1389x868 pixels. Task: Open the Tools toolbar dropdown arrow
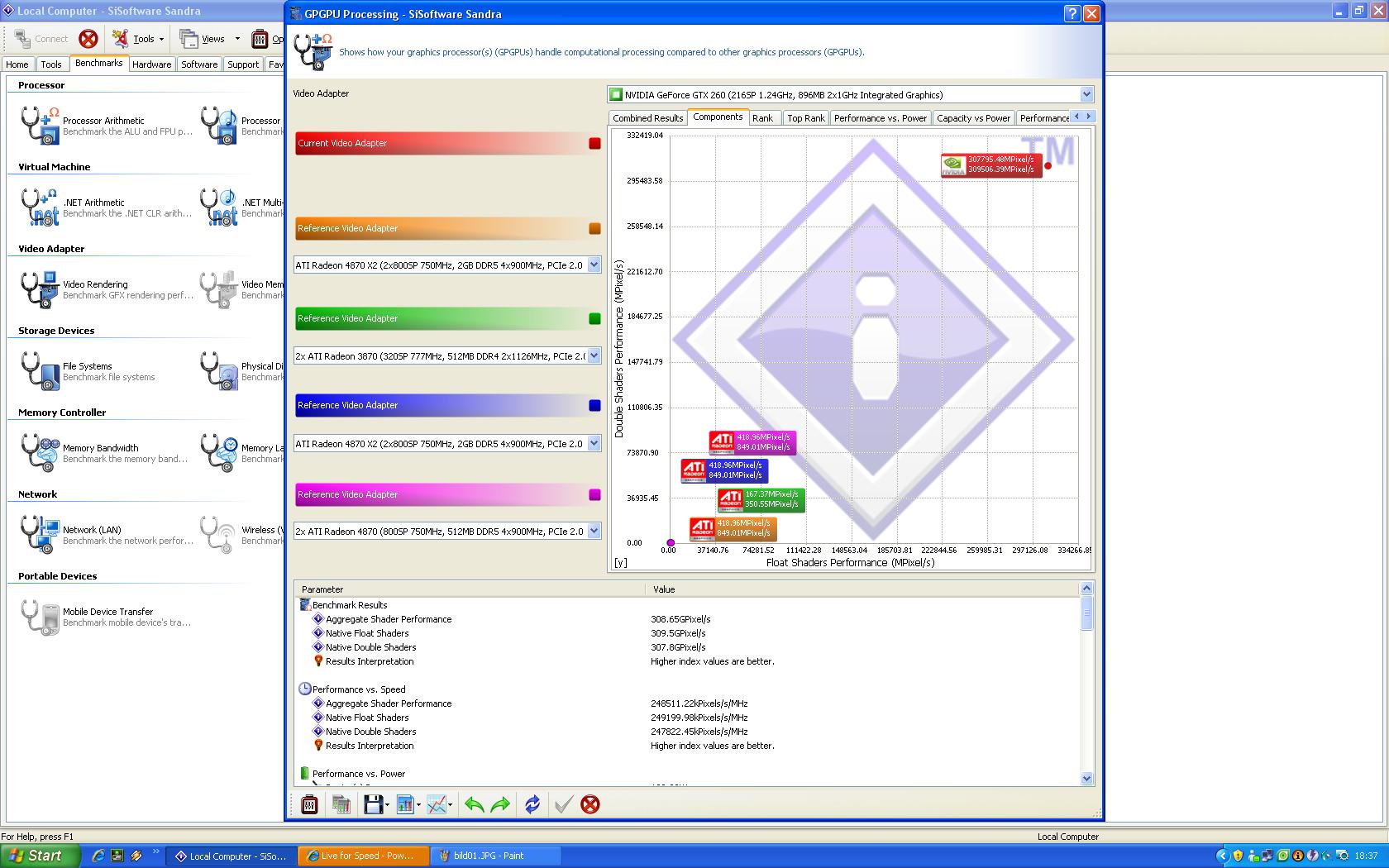[x=161, y=39]
